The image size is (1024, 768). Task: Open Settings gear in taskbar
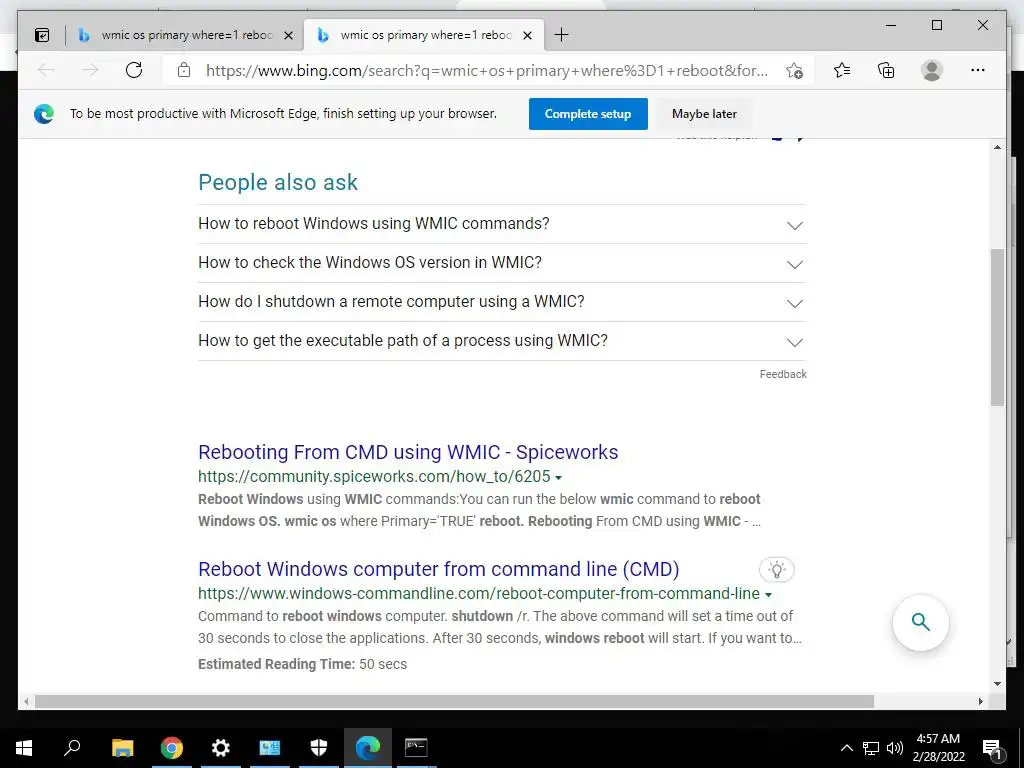tap(221, 748)
